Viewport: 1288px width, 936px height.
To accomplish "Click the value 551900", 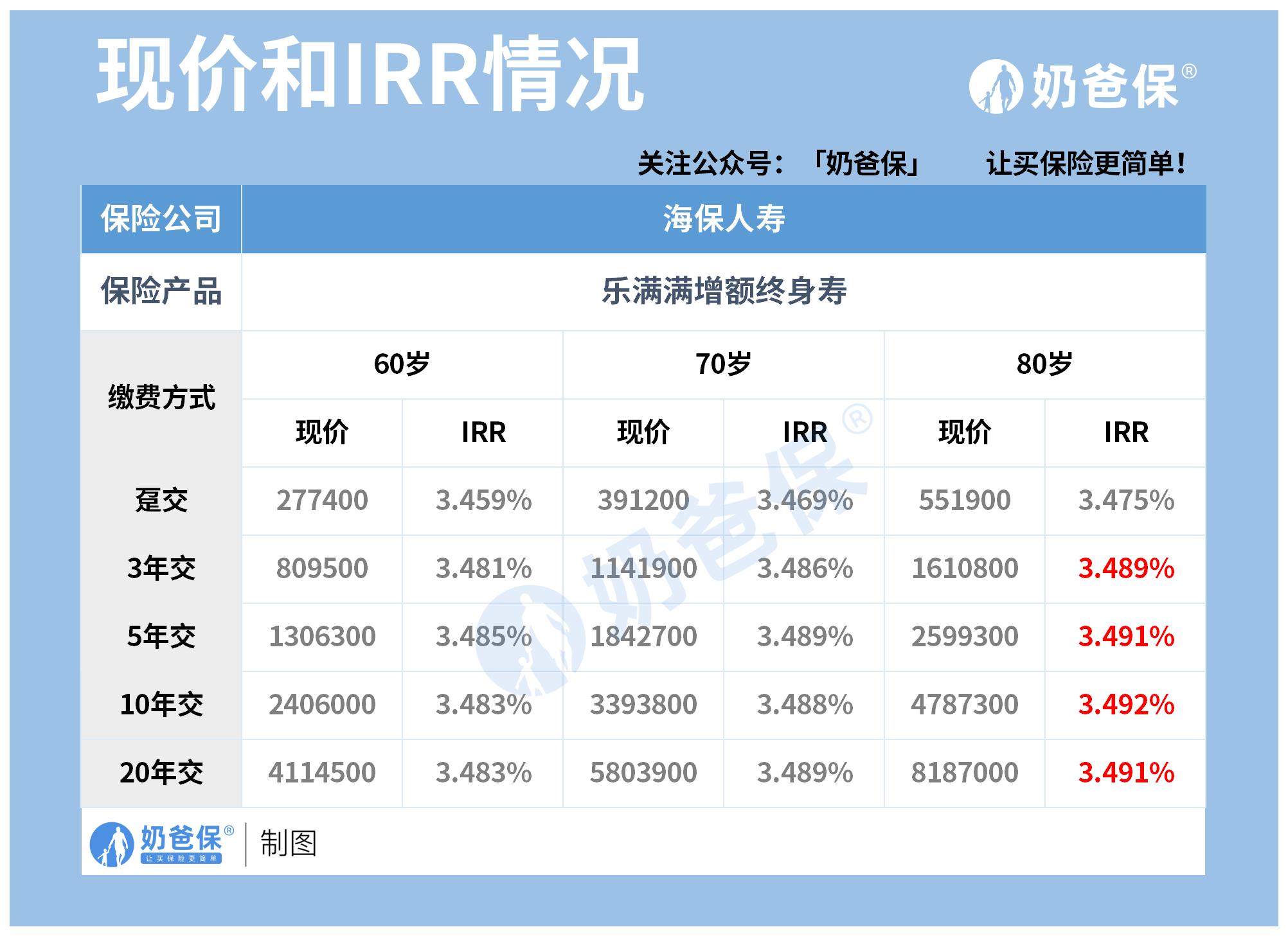I will coord(965,500).
